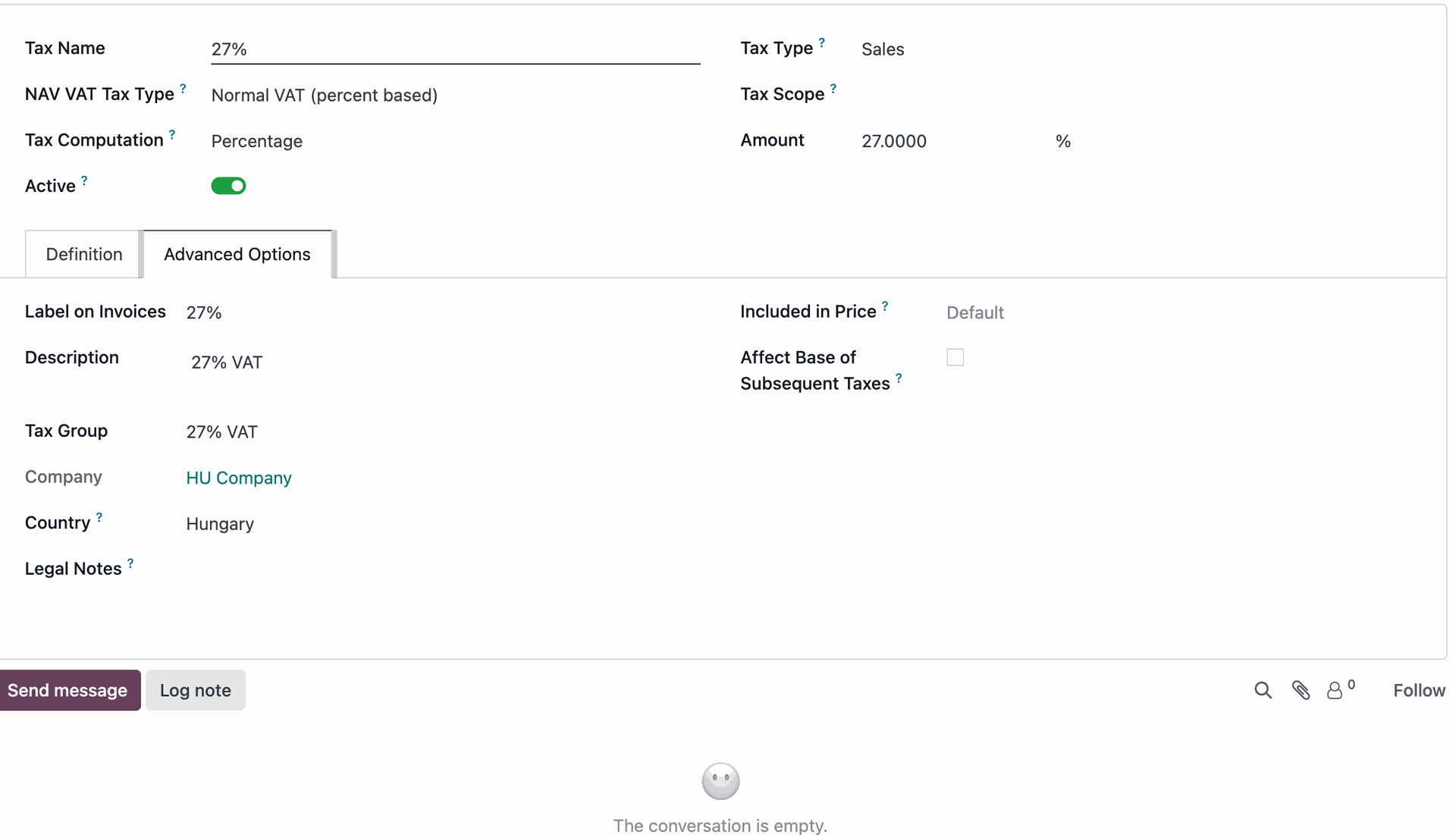Open the followers person icon
Screen dimensions: 1456x835
click(x=1335, y=690)
